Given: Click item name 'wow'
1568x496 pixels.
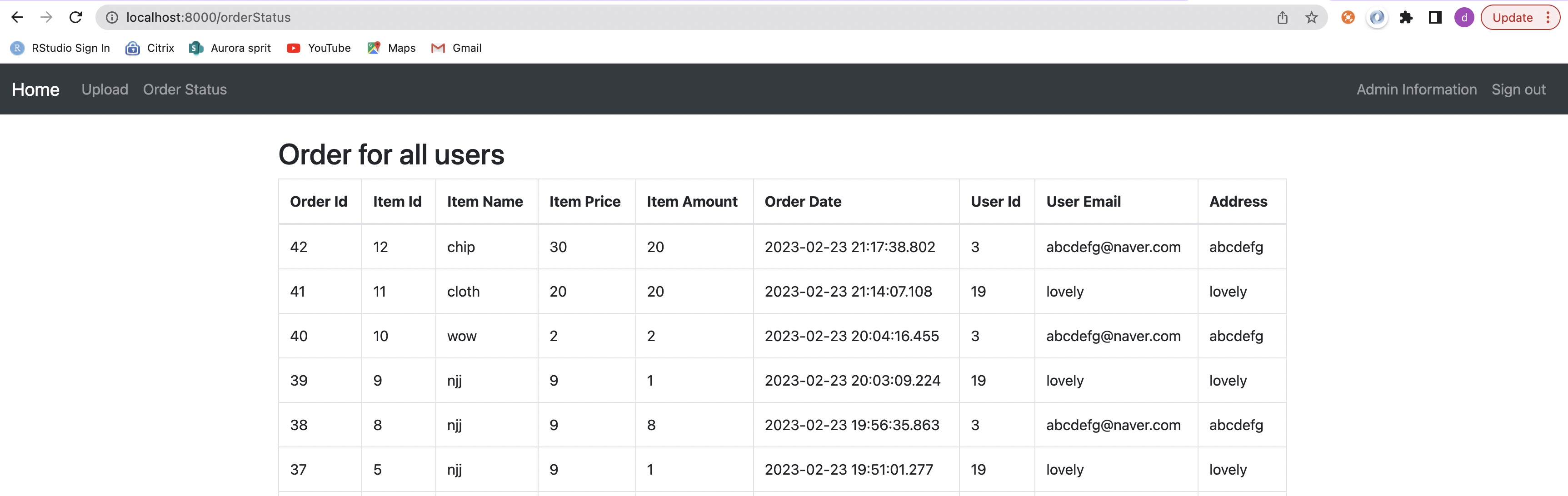Looking at the screenshot, I should 462,336.
